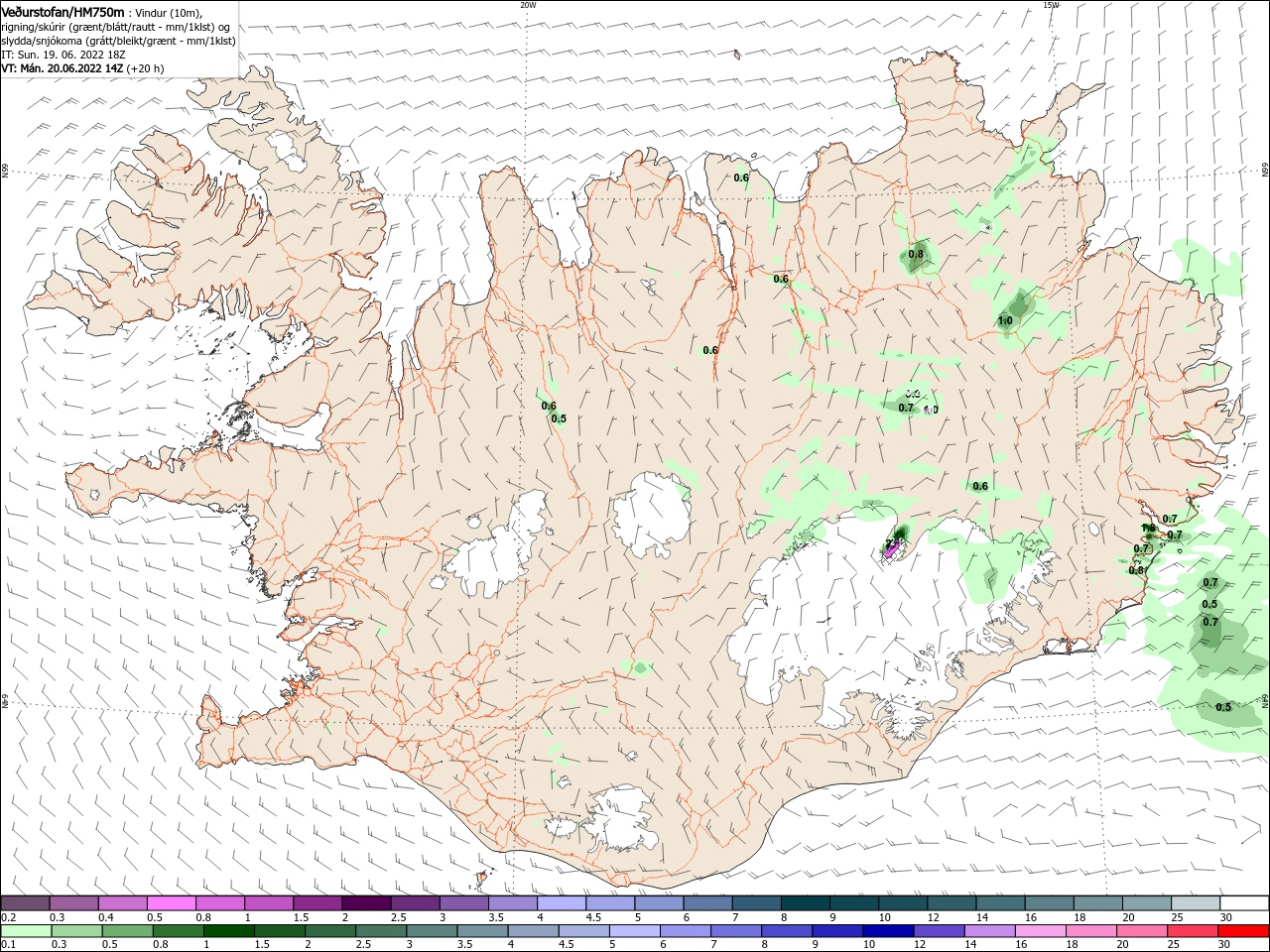Pick the light pink 16 swatch, rain scale

point(1042,931)
